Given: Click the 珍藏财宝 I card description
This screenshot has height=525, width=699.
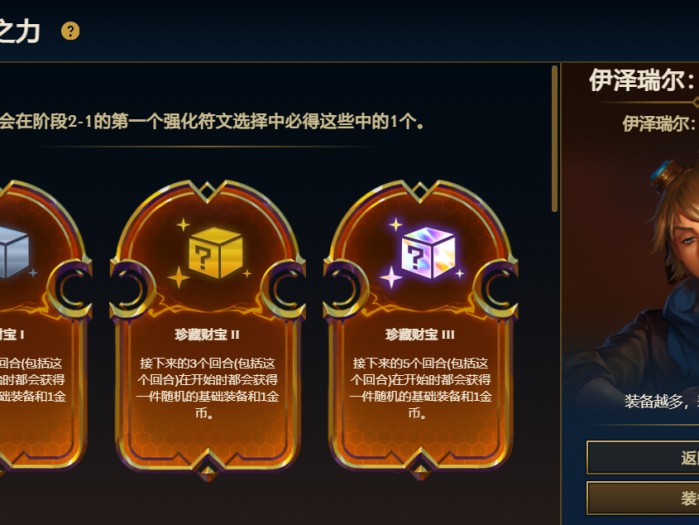Looking at the screenshot, I should [33, 380].
